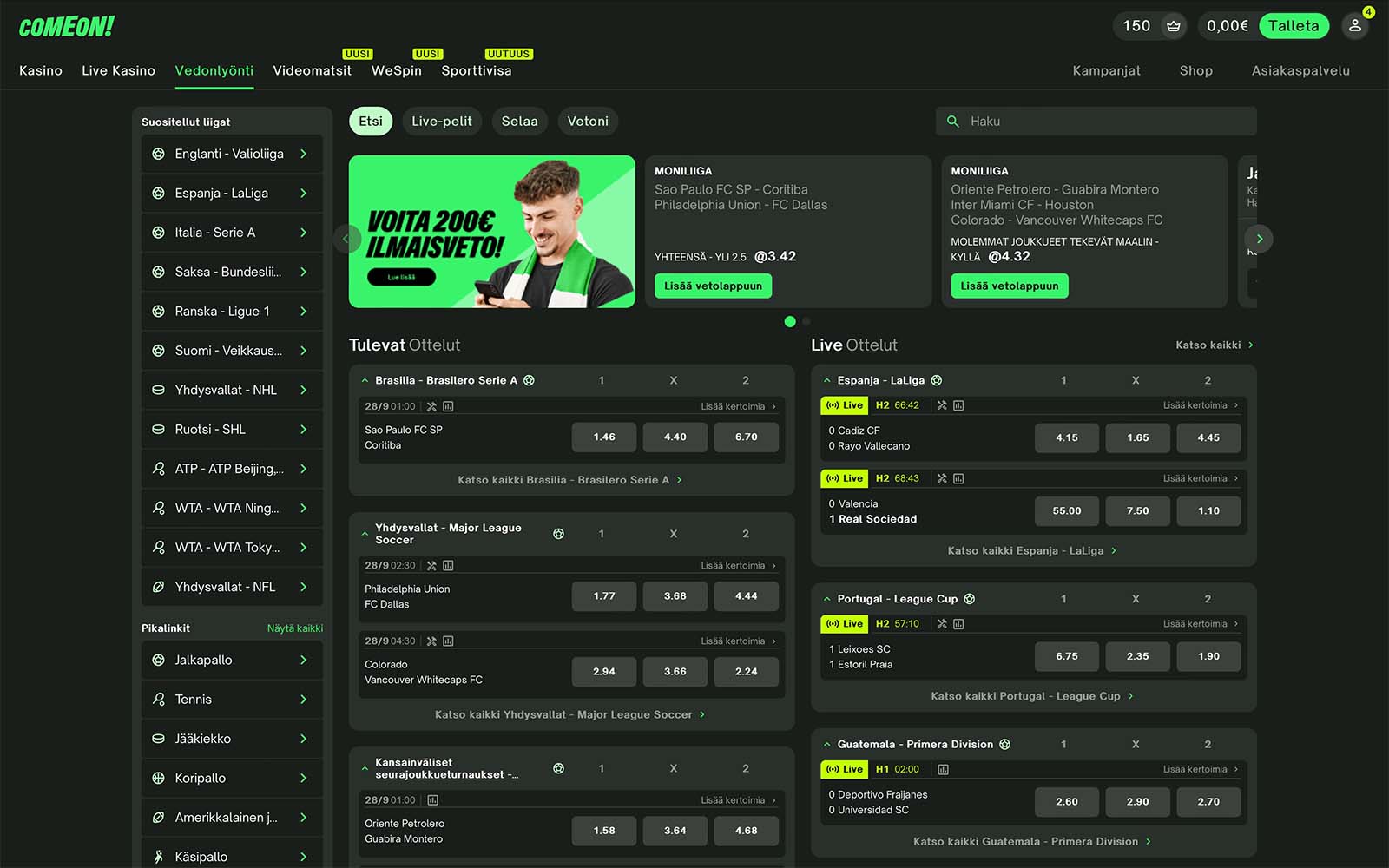The image size is (1389, 868).
Task: Expand Lisää kertoimia for Colorado match
Action: click(x=739, y=641)
